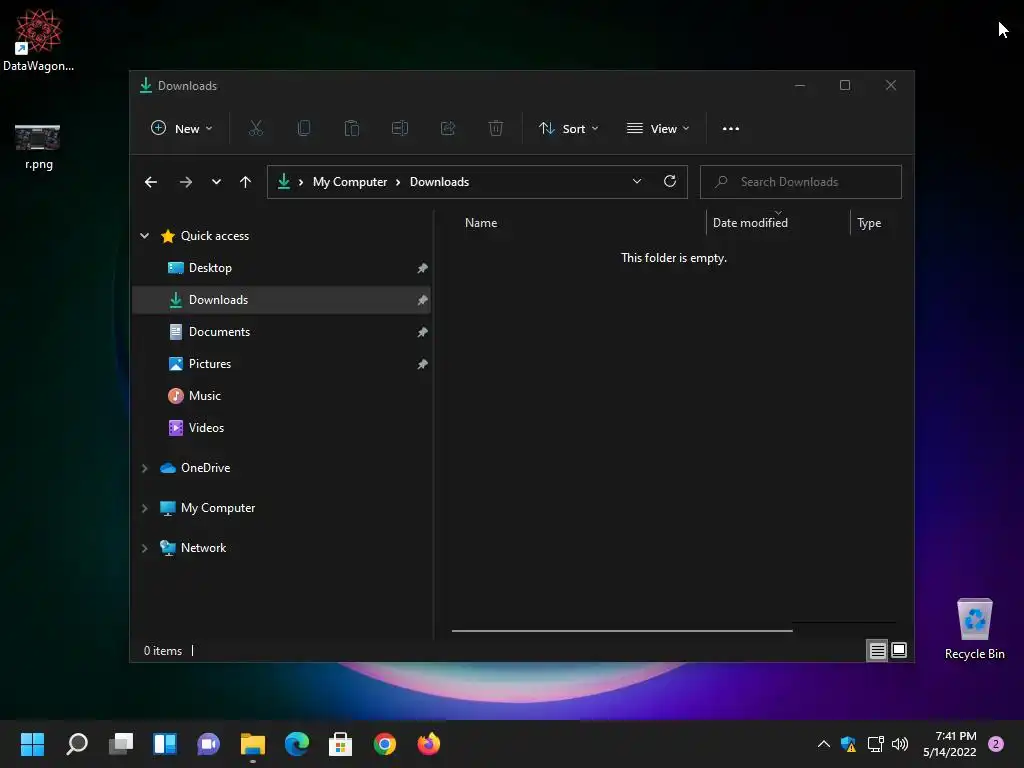This screenshot has width=1024, height=768.
Task: Click Downloads in address breadcrumb
Action: pos(440,182)
